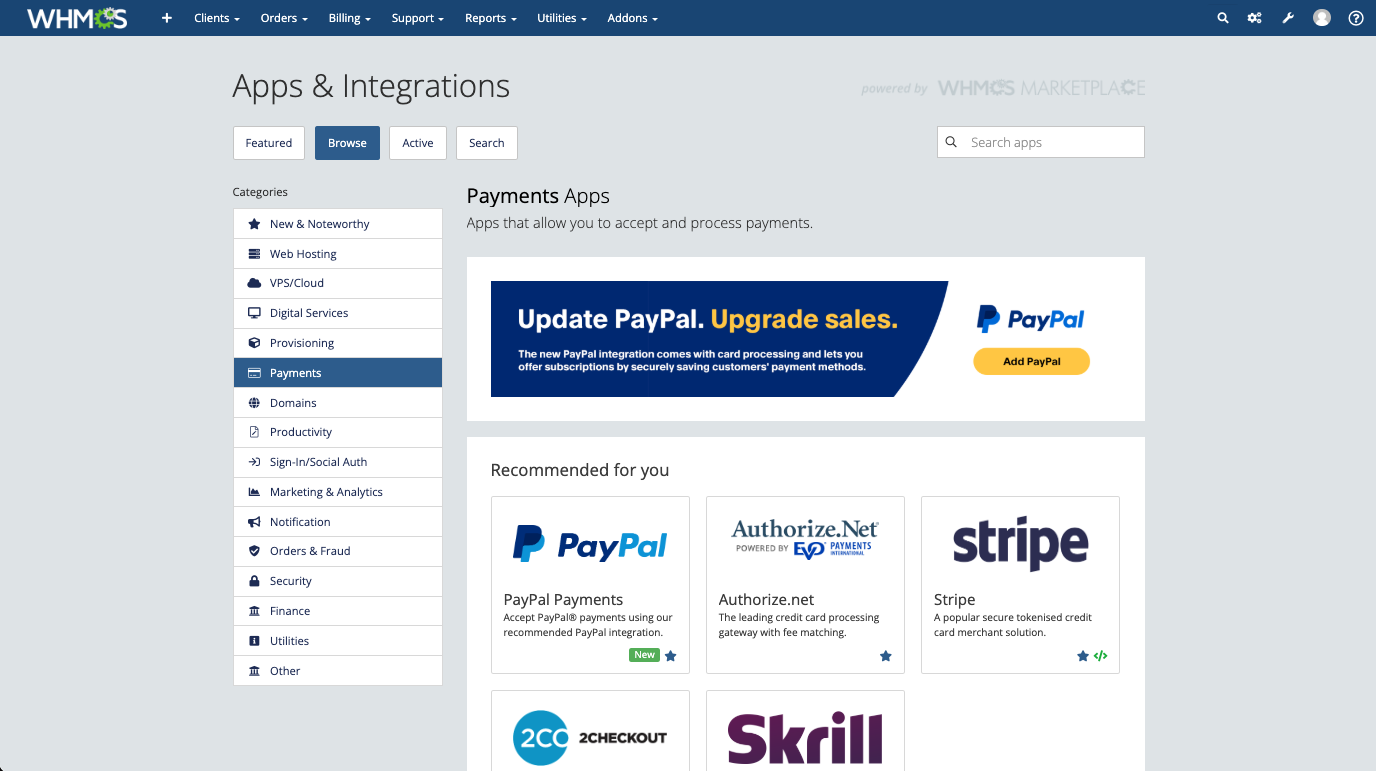Screen dimensions: 1376x771
Task: Click the automation gears icon in top bar
Action: click(1254, 18)
